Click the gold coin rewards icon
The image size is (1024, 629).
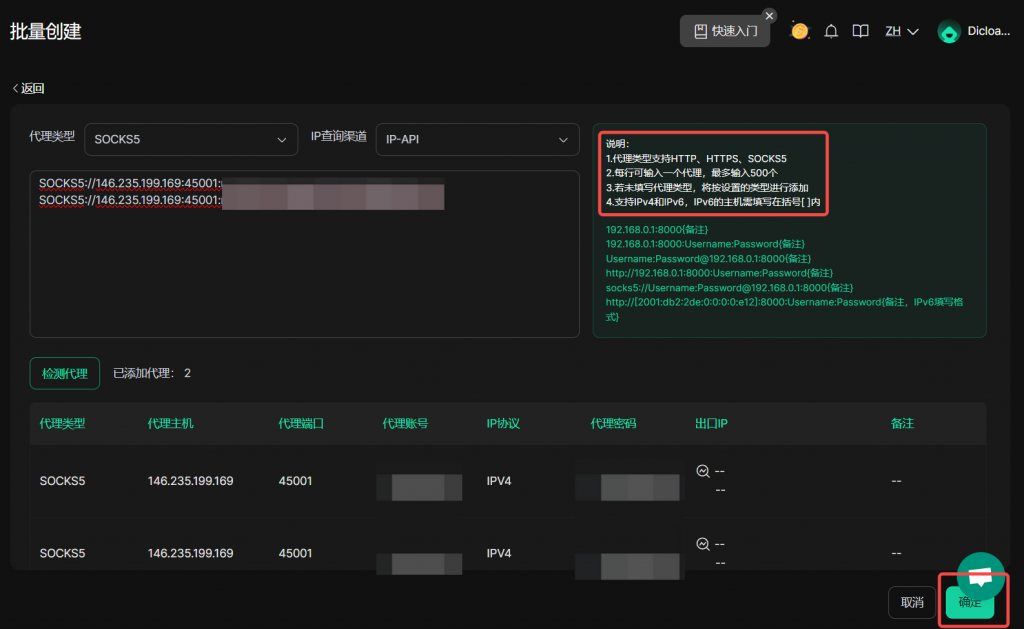coord(800,31)
